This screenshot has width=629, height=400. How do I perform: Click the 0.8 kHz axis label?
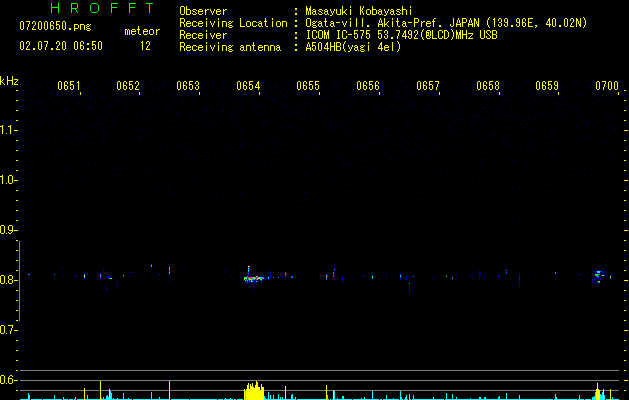pyautogui.click(x=8, y=280)
